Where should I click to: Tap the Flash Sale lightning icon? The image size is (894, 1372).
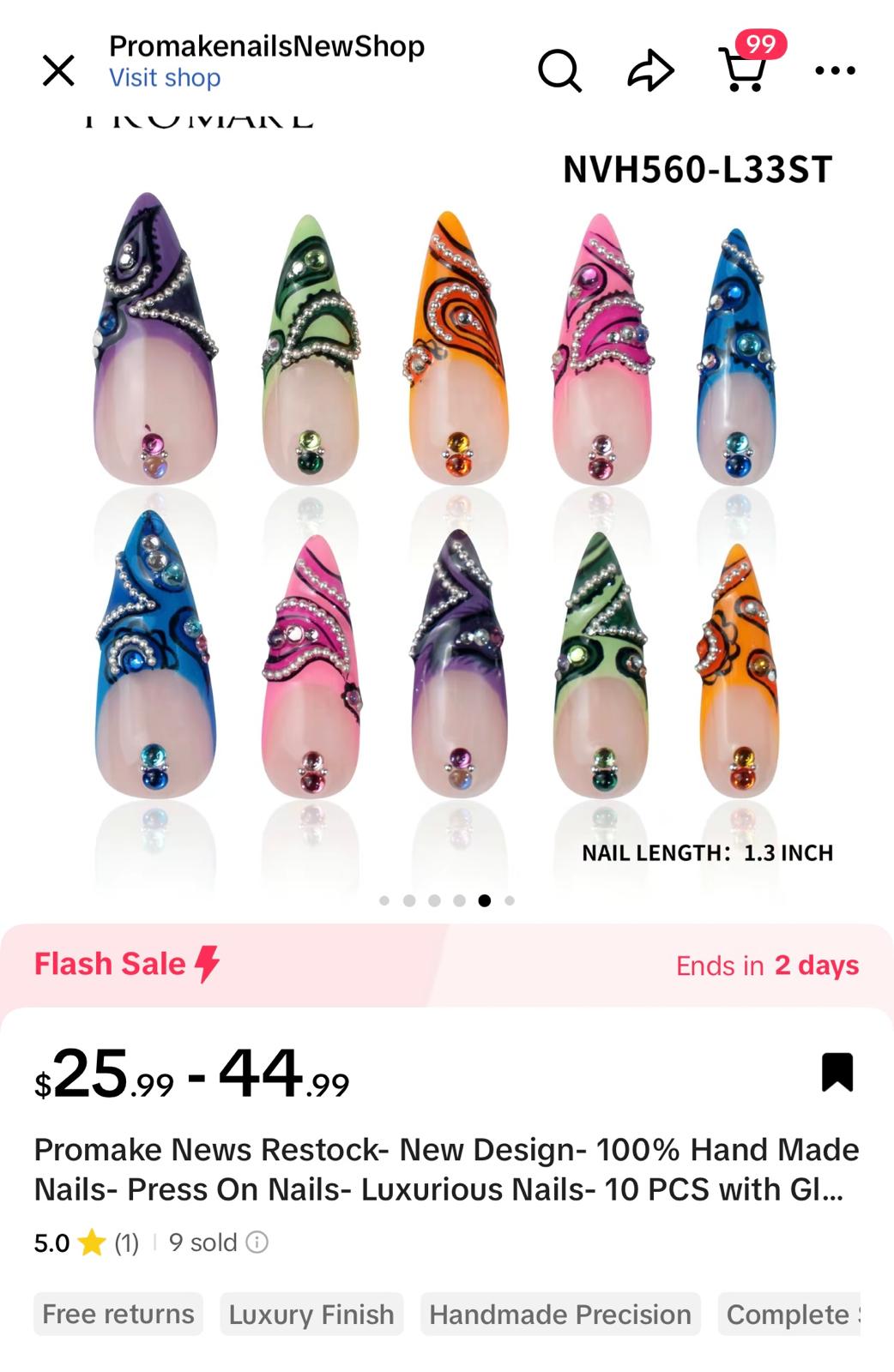coord(207,964)
